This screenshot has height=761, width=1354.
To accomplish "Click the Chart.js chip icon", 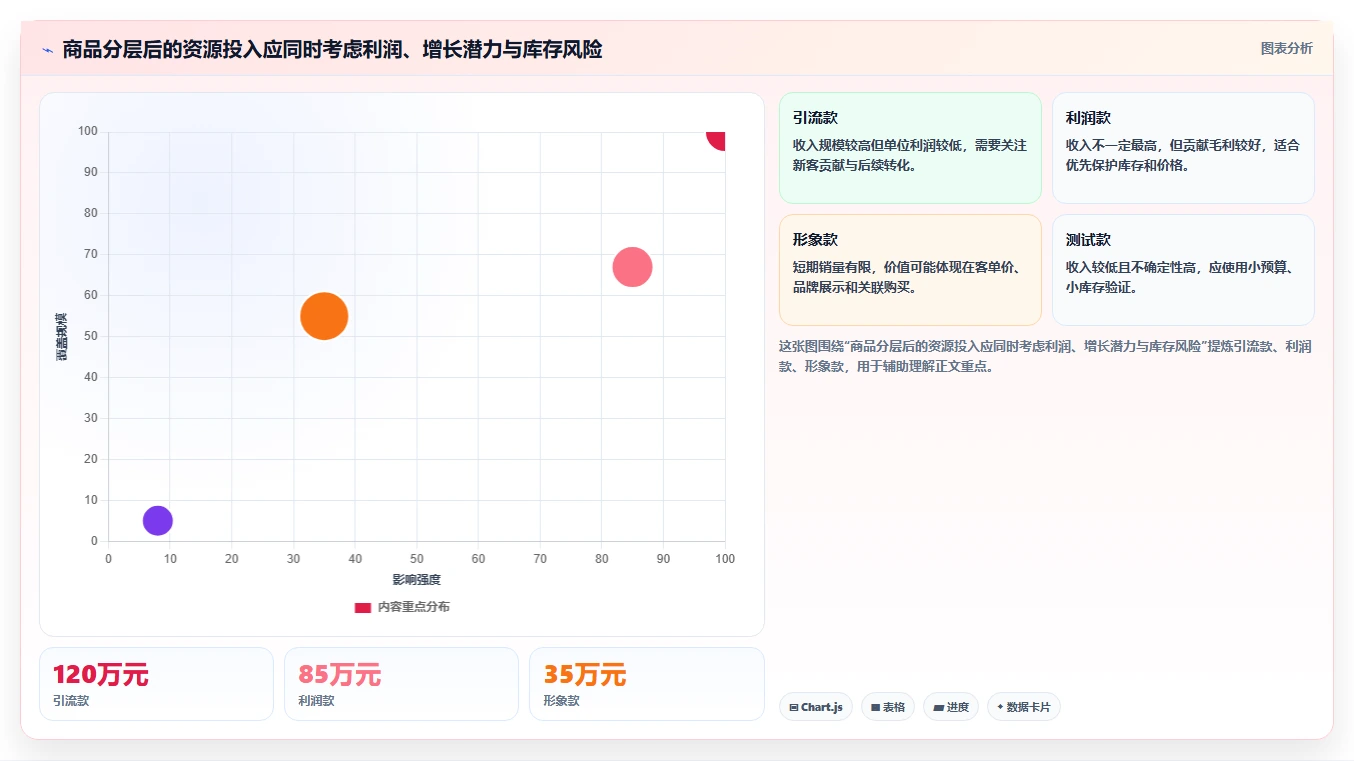I will (794, 707).
